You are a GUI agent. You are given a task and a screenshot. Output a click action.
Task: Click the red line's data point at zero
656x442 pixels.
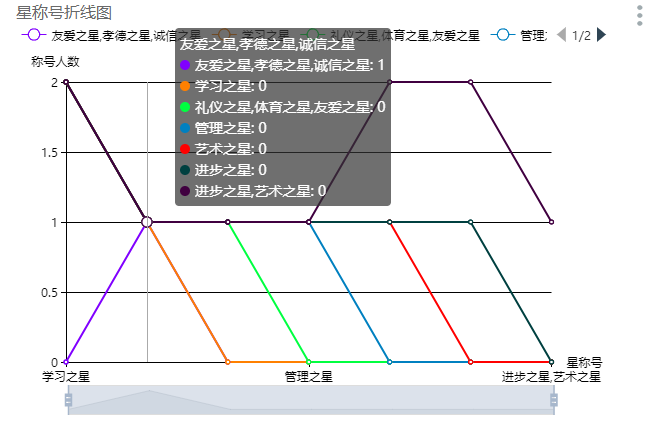(471, 362)
